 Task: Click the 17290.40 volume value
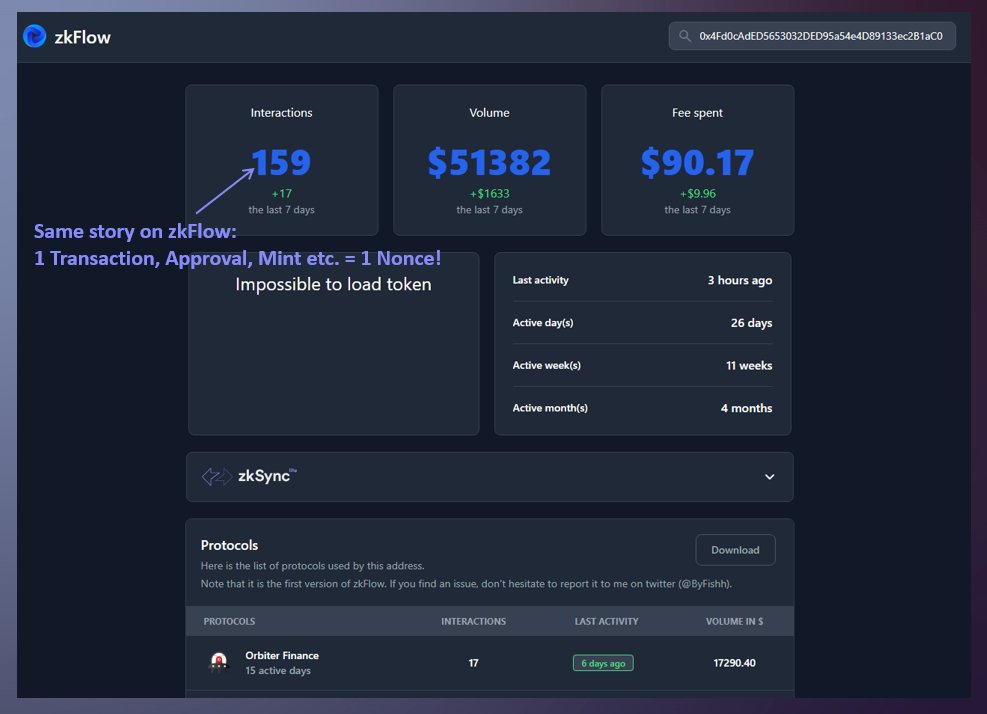point(734,663)
